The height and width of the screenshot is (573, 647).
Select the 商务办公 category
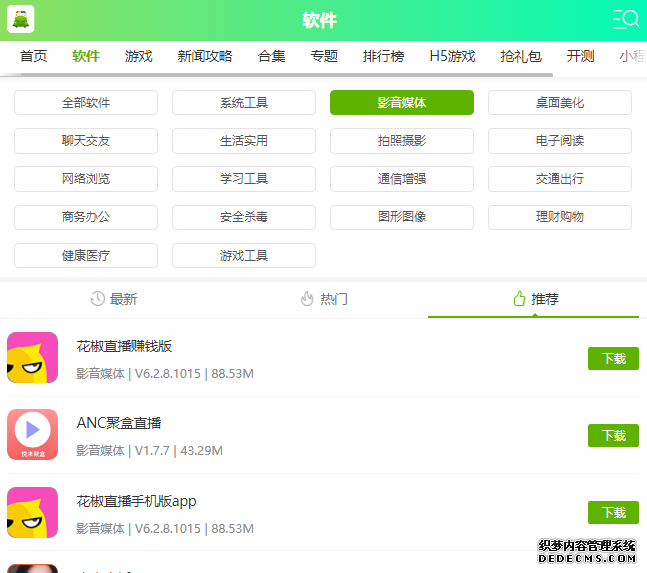click(86, 217)
